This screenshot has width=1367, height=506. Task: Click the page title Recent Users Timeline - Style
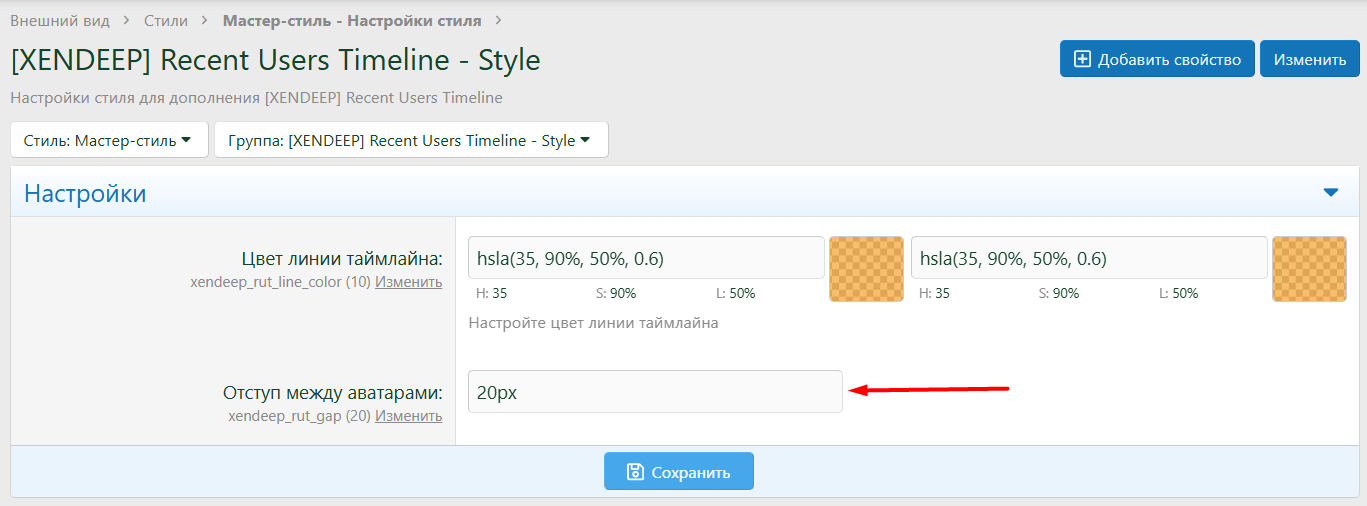(275, 60)
